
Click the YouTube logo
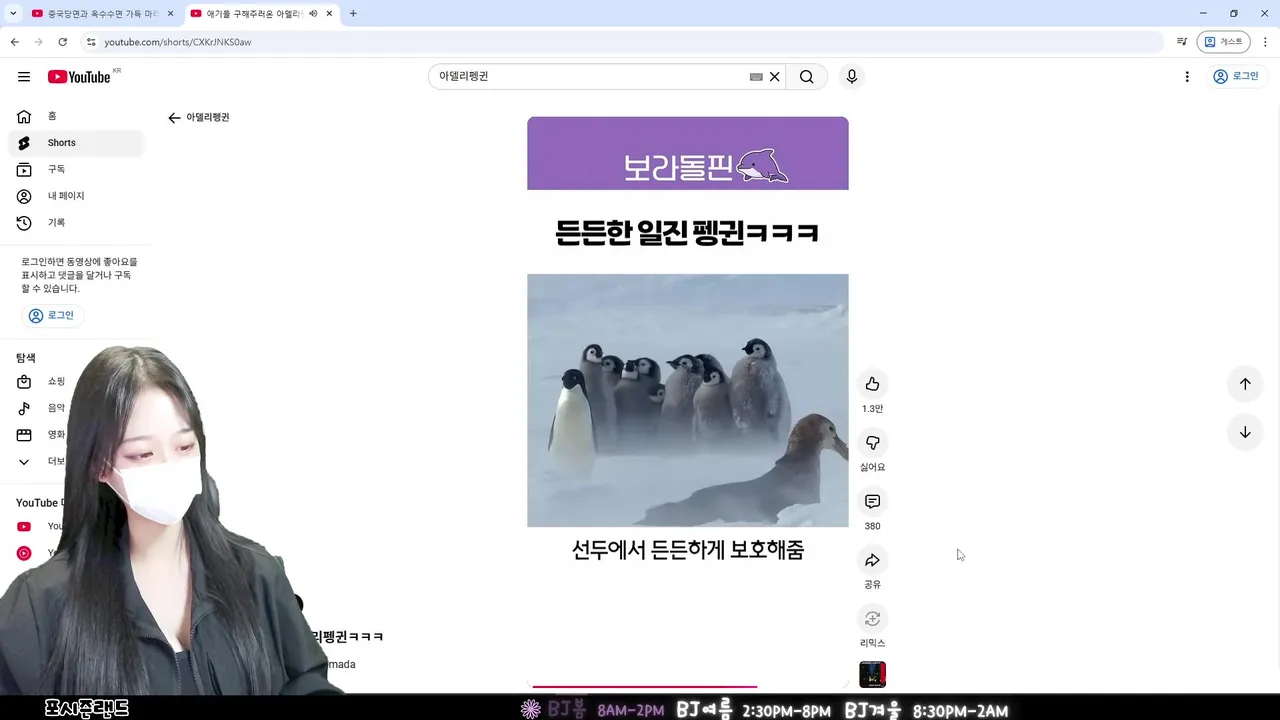[x=79, y=77]
